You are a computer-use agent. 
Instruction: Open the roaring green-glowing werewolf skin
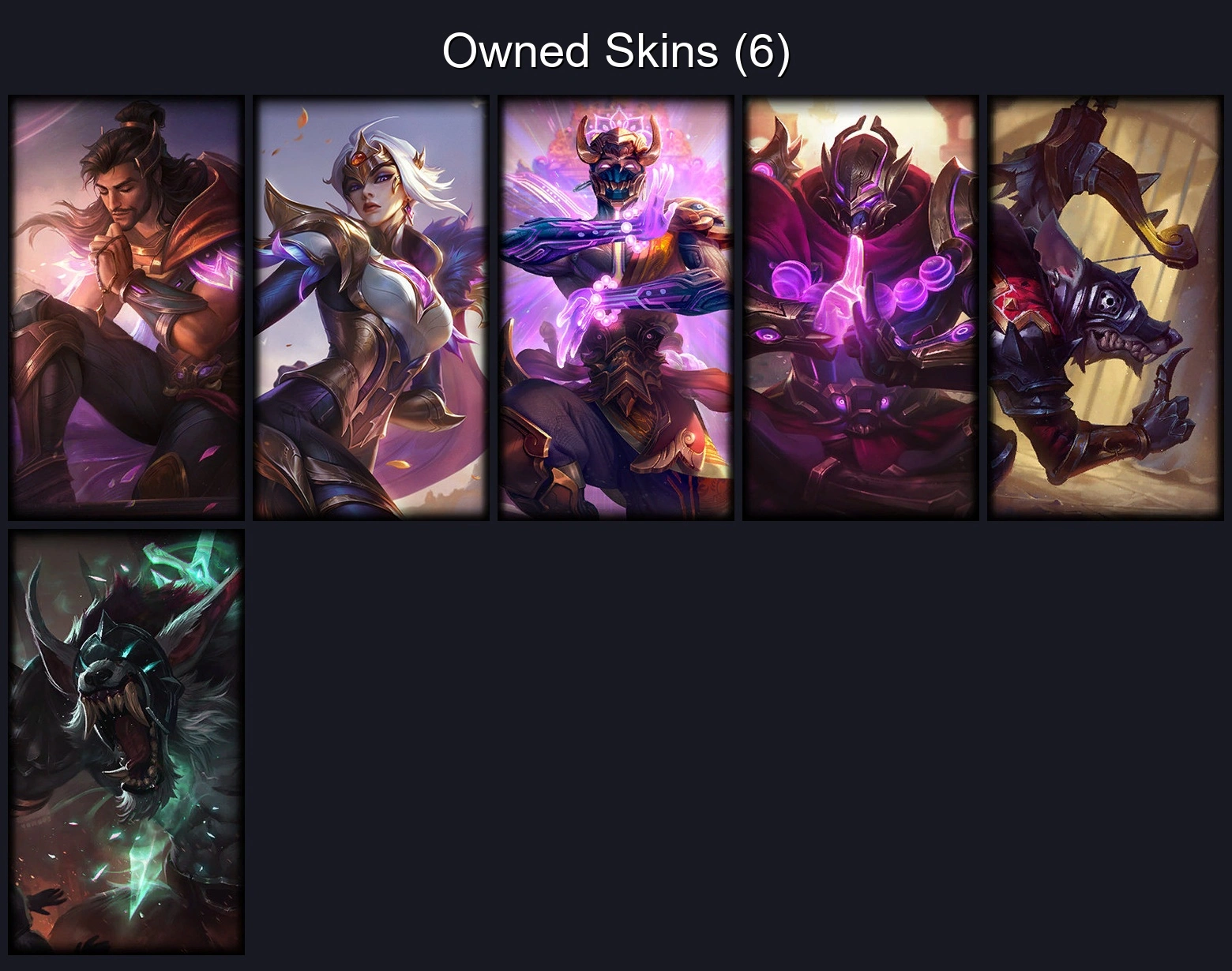[126, 741]
